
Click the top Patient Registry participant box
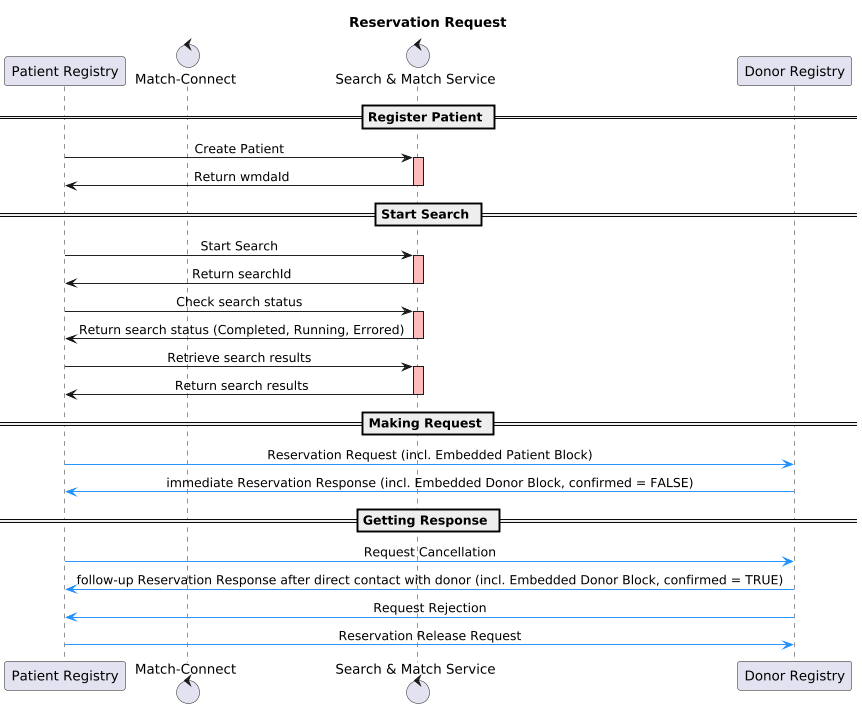(x=65, y=71)
